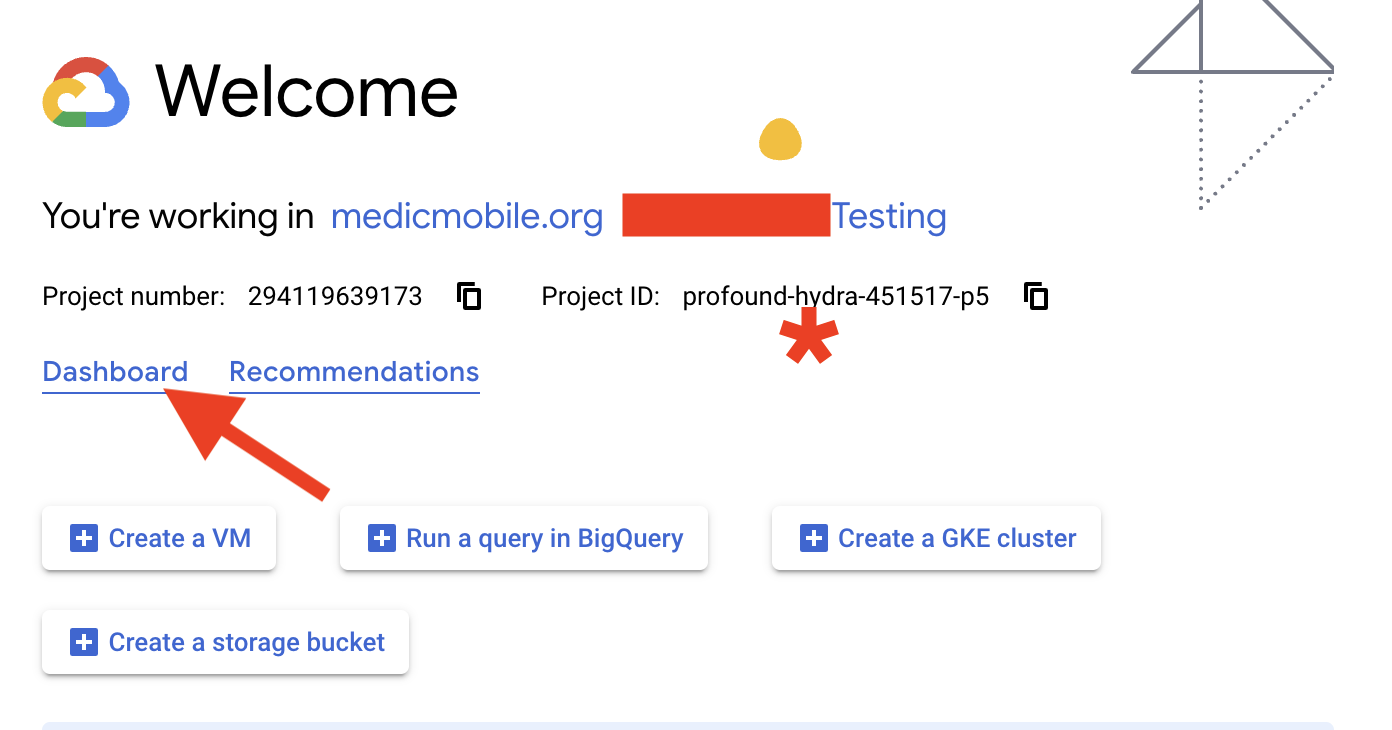Click the Welcome heading

pos(307,92)
